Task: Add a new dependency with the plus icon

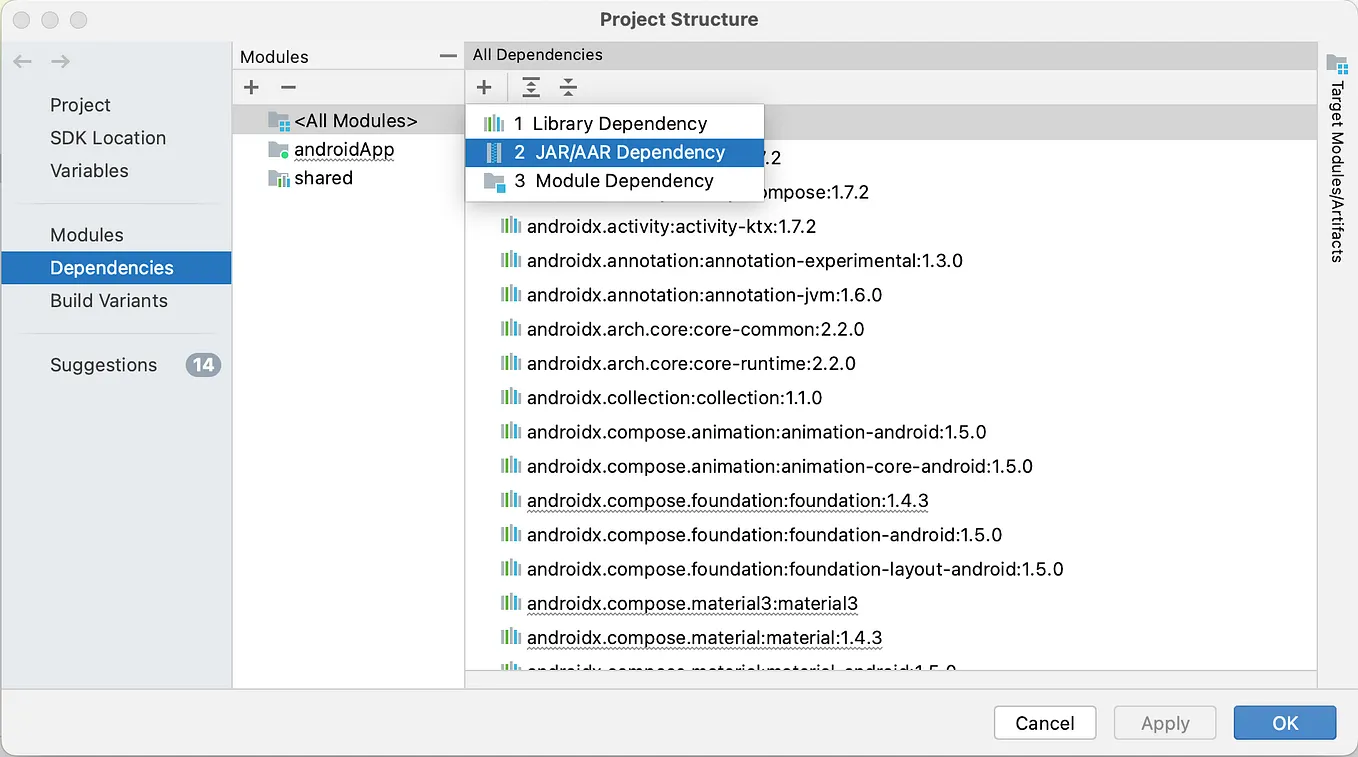Action: pyautogui.click(x=485, y=87)
